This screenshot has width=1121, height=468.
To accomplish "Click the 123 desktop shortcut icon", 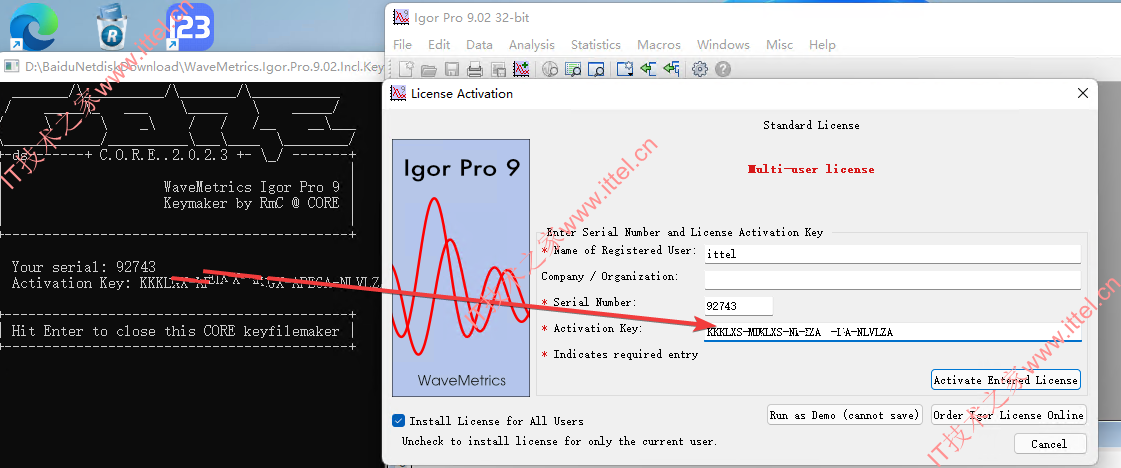I will coord(189,27).
